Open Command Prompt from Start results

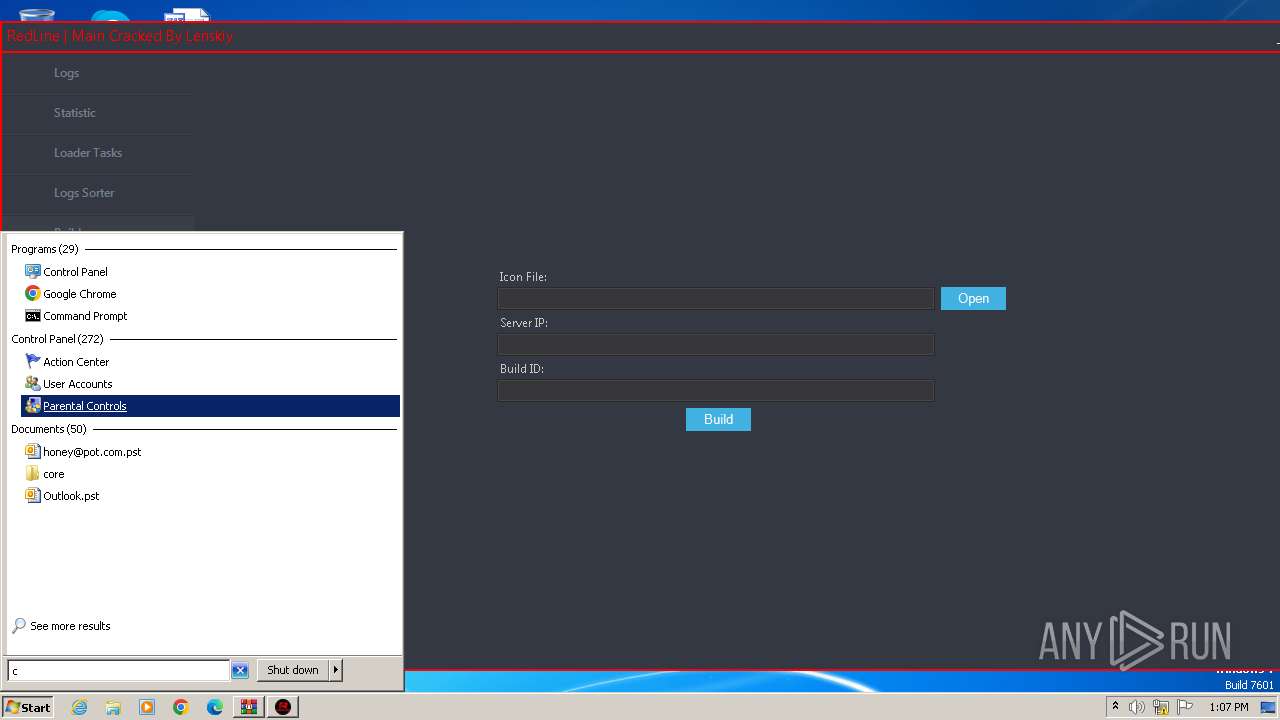[85, 316]
